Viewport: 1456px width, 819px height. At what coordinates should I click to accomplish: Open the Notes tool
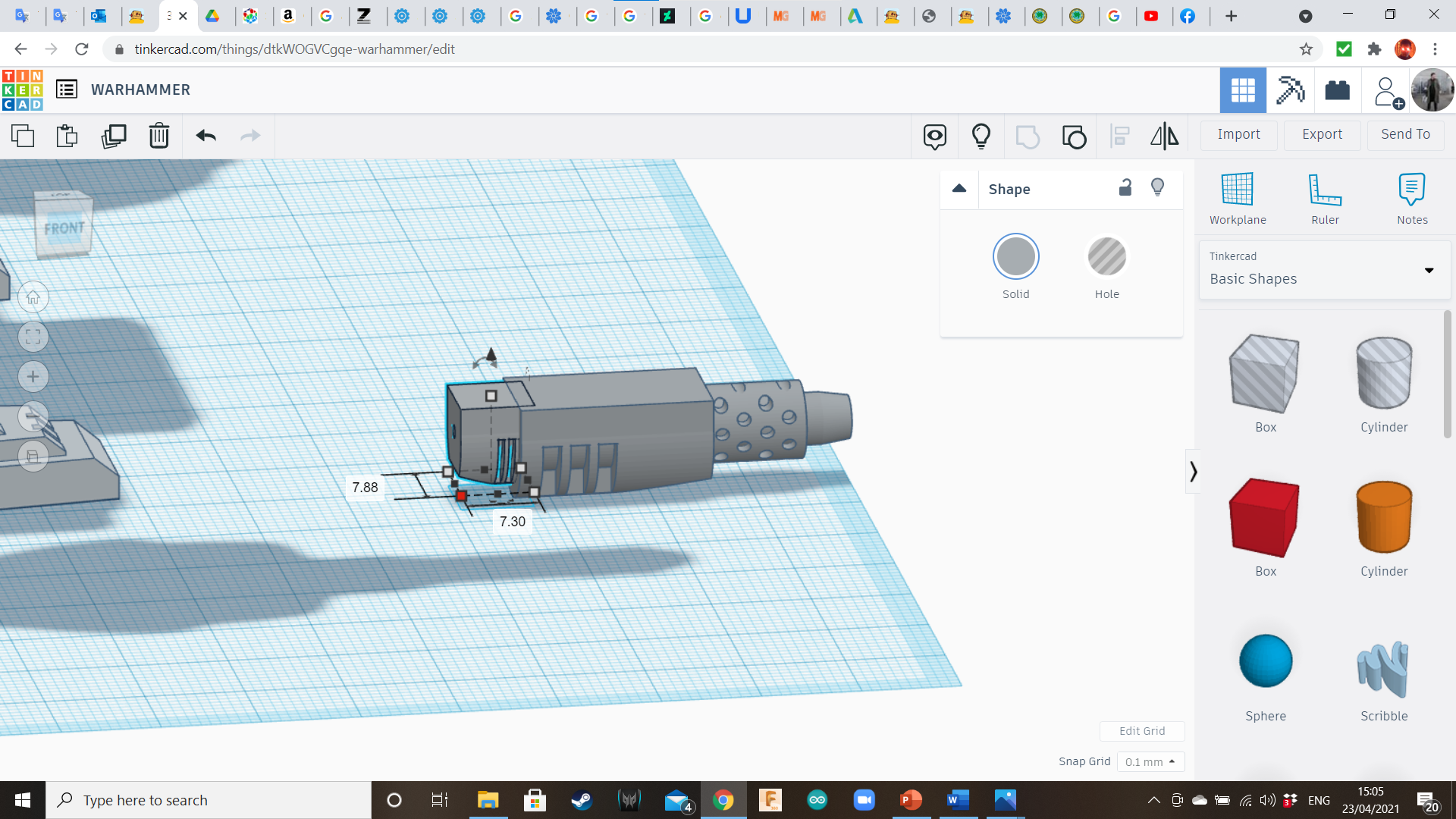pyautogui.click(x=1411, y=198)
